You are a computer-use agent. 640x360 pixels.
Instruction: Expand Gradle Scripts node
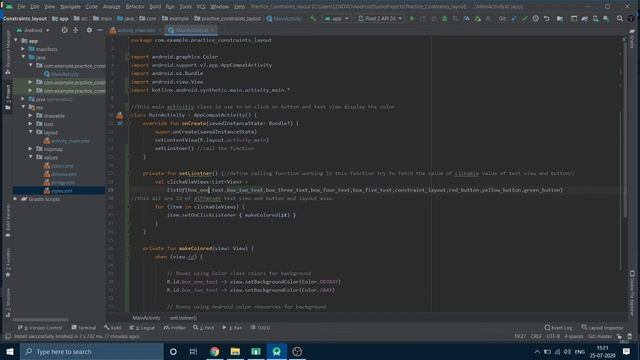pyautogui.click(x=16, y=199)
